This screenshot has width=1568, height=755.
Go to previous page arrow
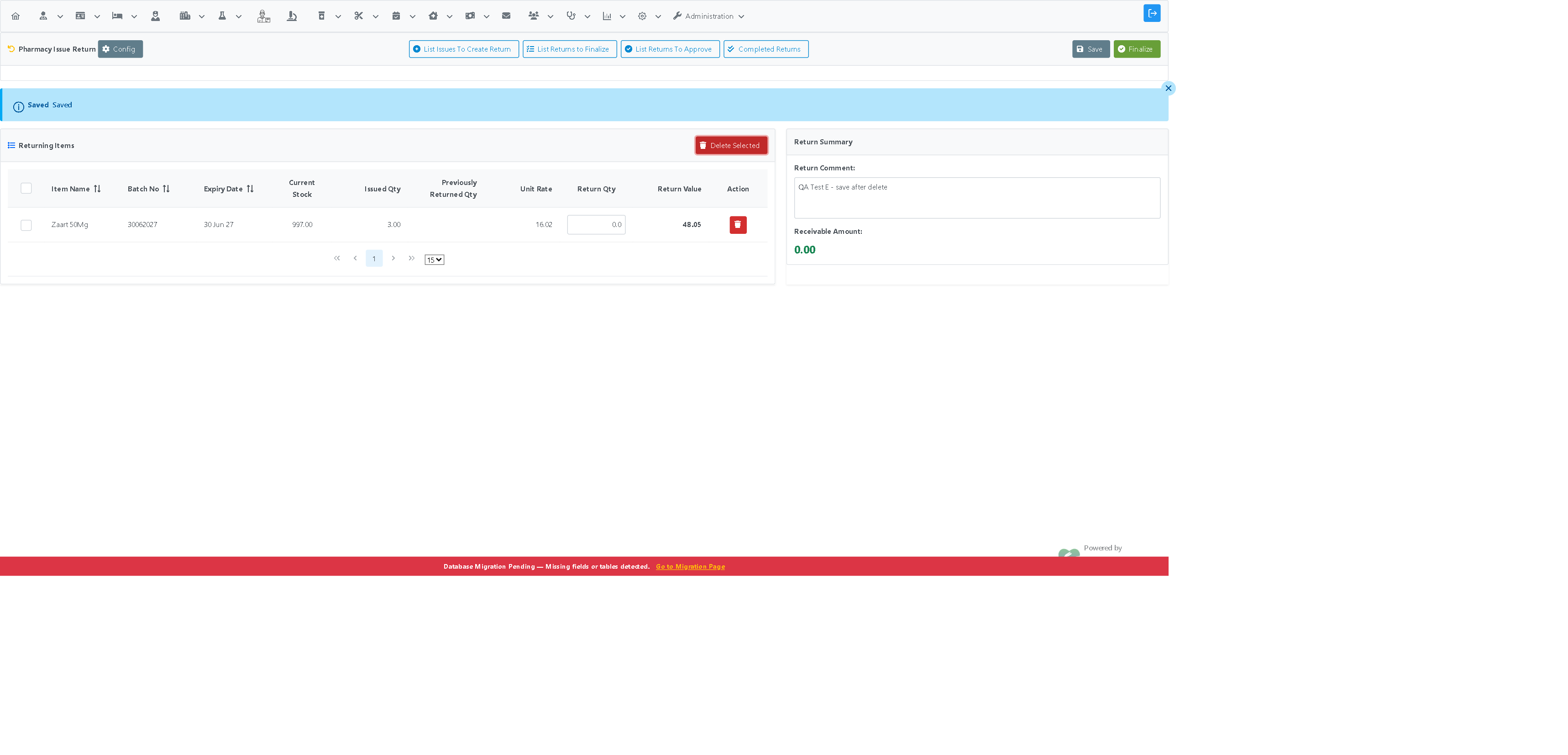click(356, 258)
